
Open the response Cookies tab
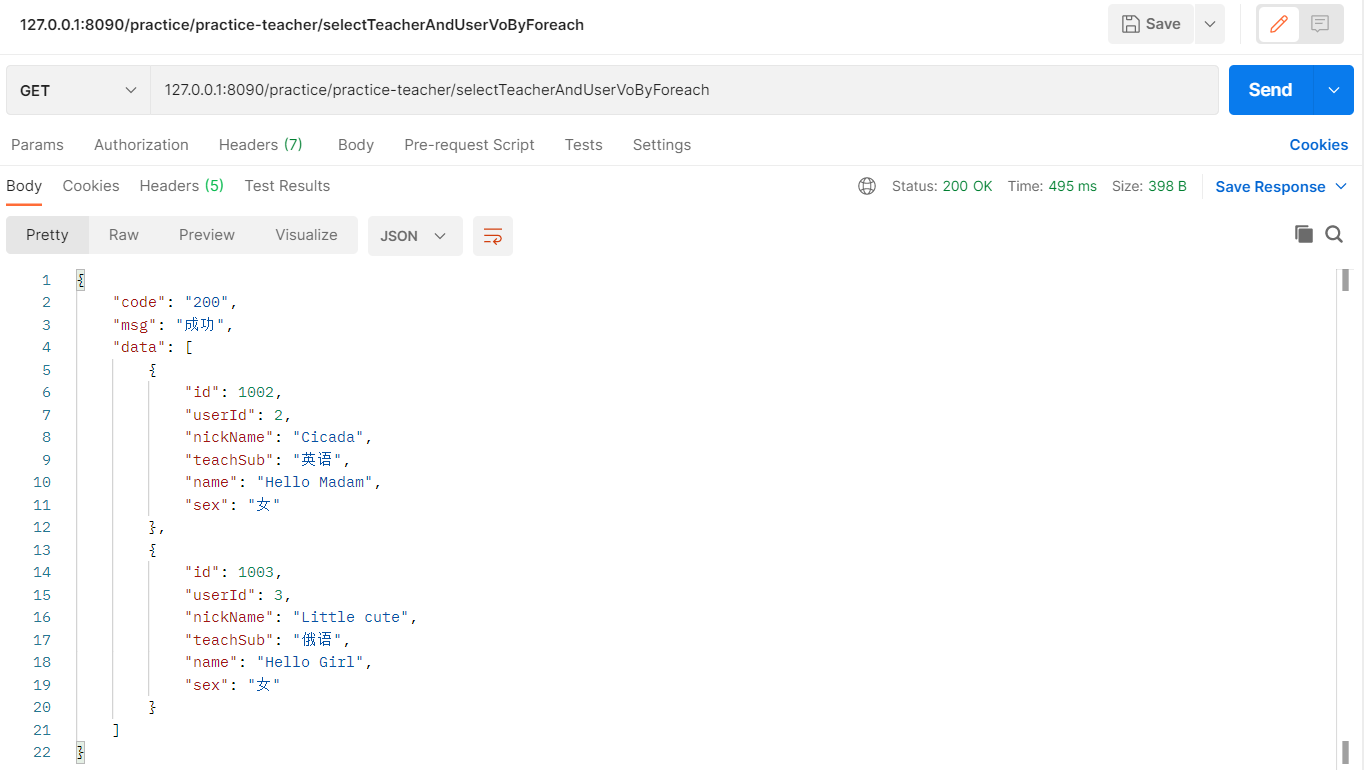pyautogui.click(x=91, y=186)
